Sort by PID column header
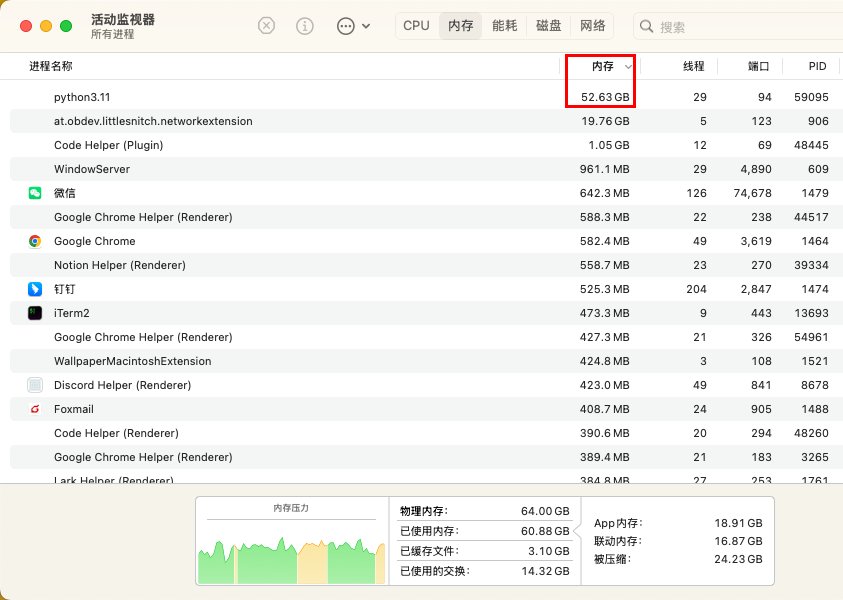843x600 pixels. coord(817,66)
